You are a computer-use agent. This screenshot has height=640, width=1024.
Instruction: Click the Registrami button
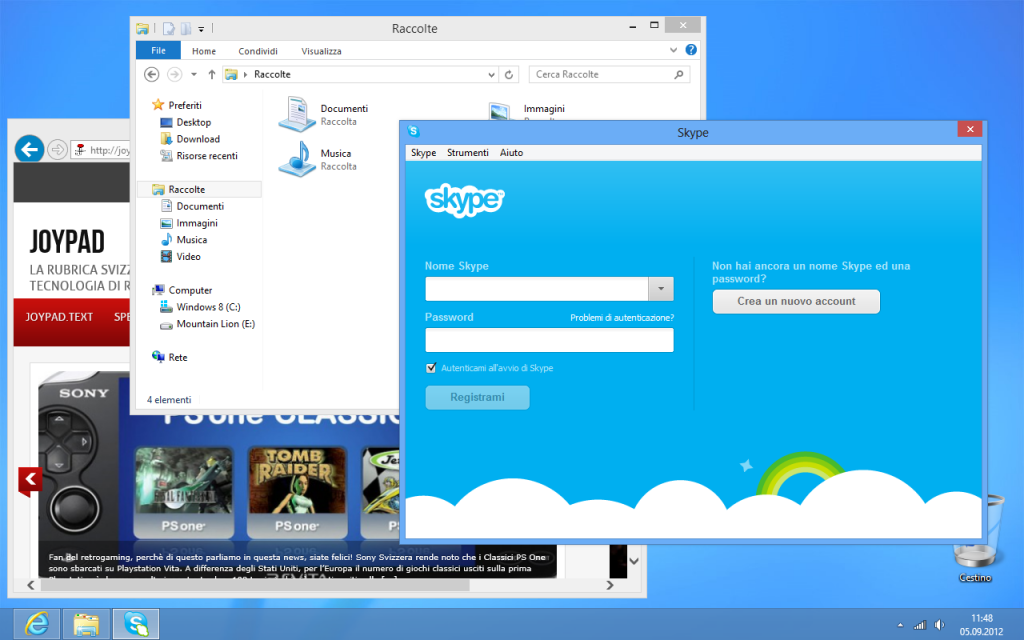(477, 397)
